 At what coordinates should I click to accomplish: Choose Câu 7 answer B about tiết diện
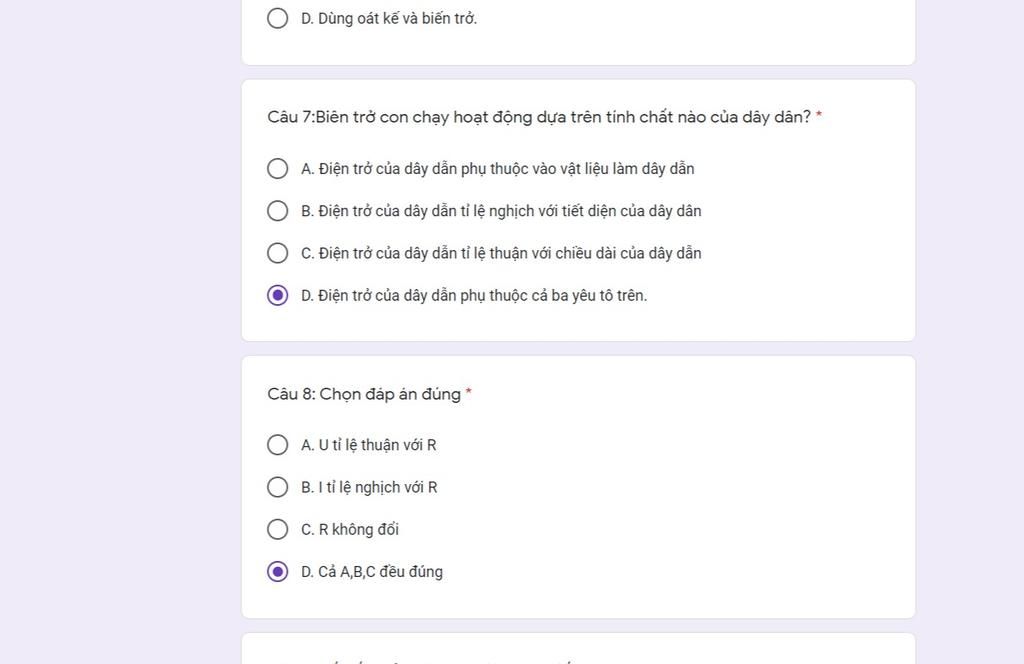coord(278,211)
